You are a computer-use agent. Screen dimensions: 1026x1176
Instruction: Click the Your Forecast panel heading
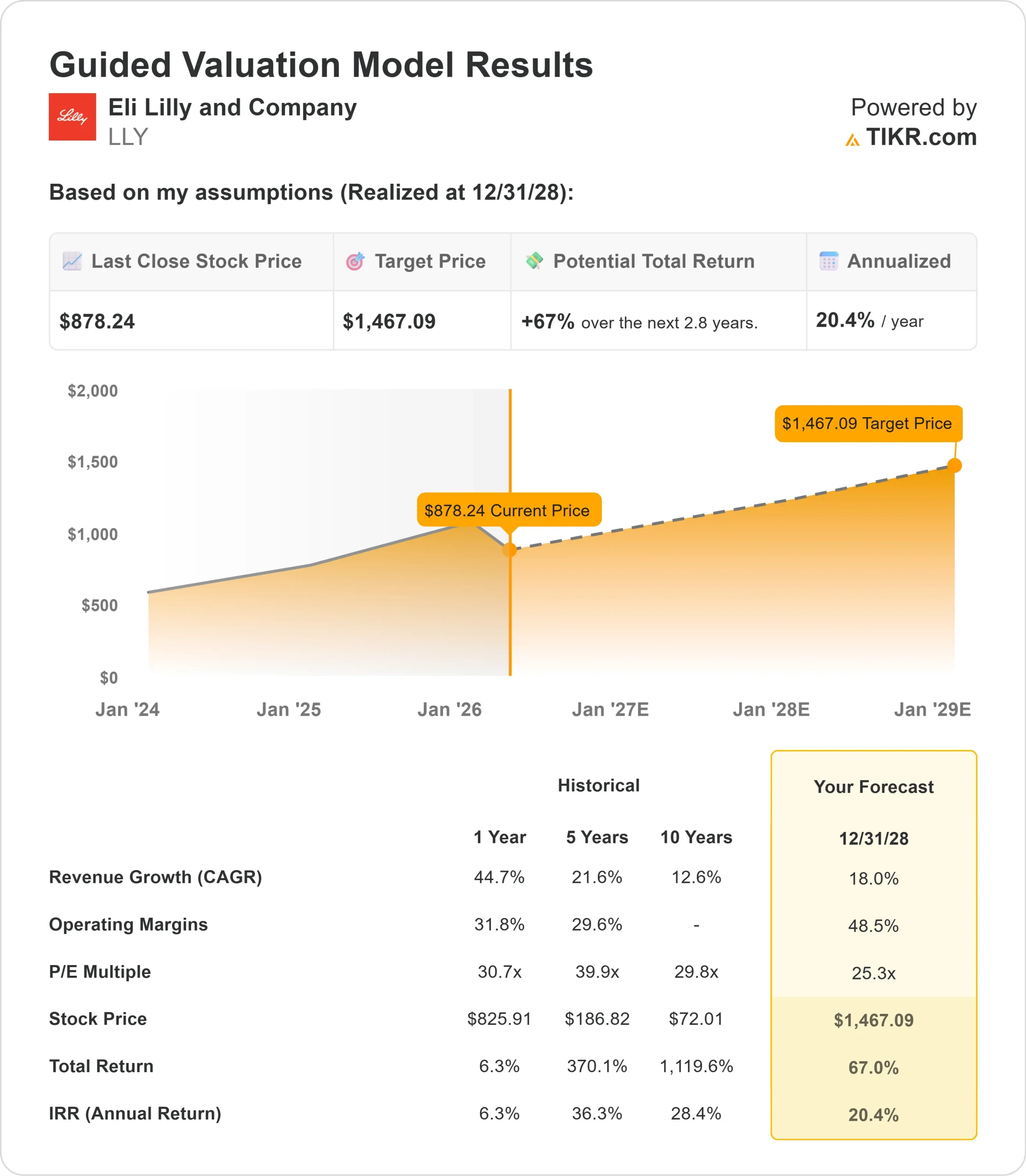click(x=874, y=786)
